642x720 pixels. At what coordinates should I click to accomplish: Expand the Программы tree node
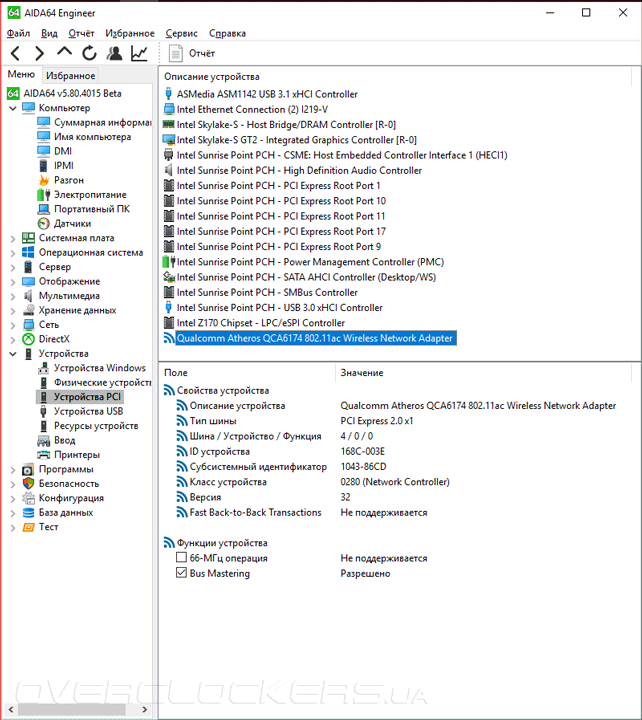[x=13, y=470]
